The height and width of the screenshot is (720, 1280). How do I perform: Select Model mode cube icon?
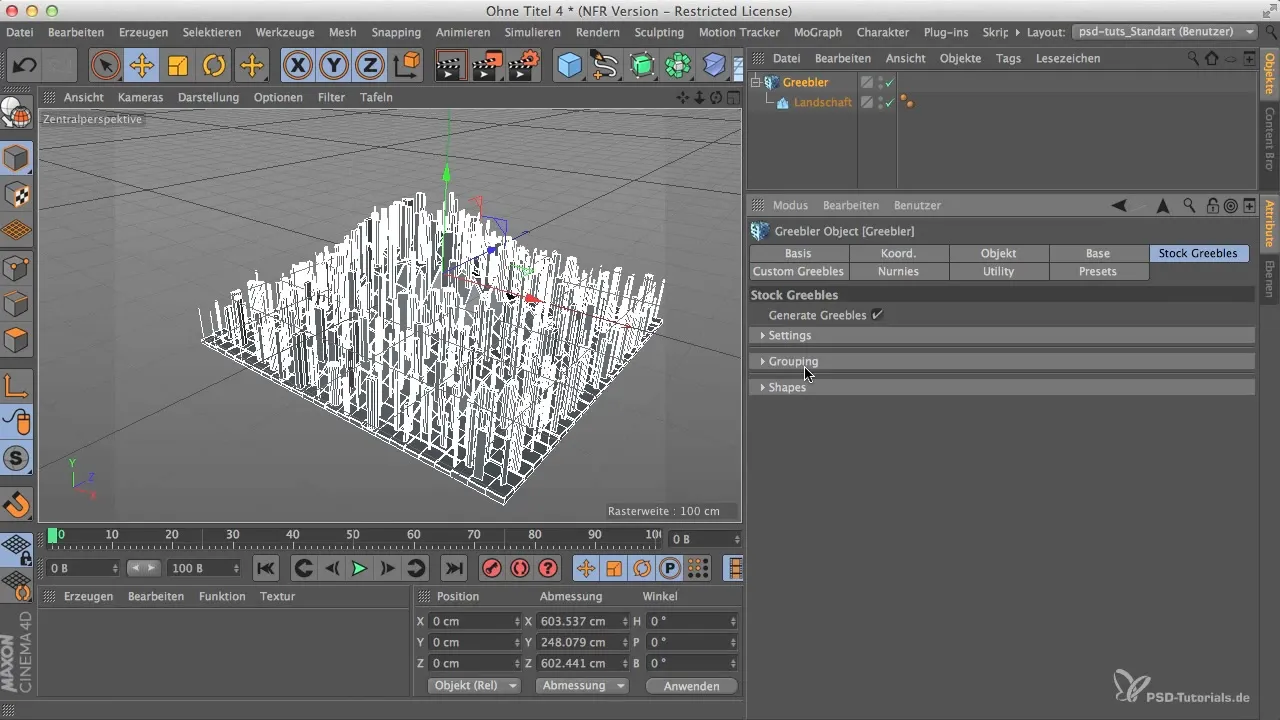[x=17, y=158]
